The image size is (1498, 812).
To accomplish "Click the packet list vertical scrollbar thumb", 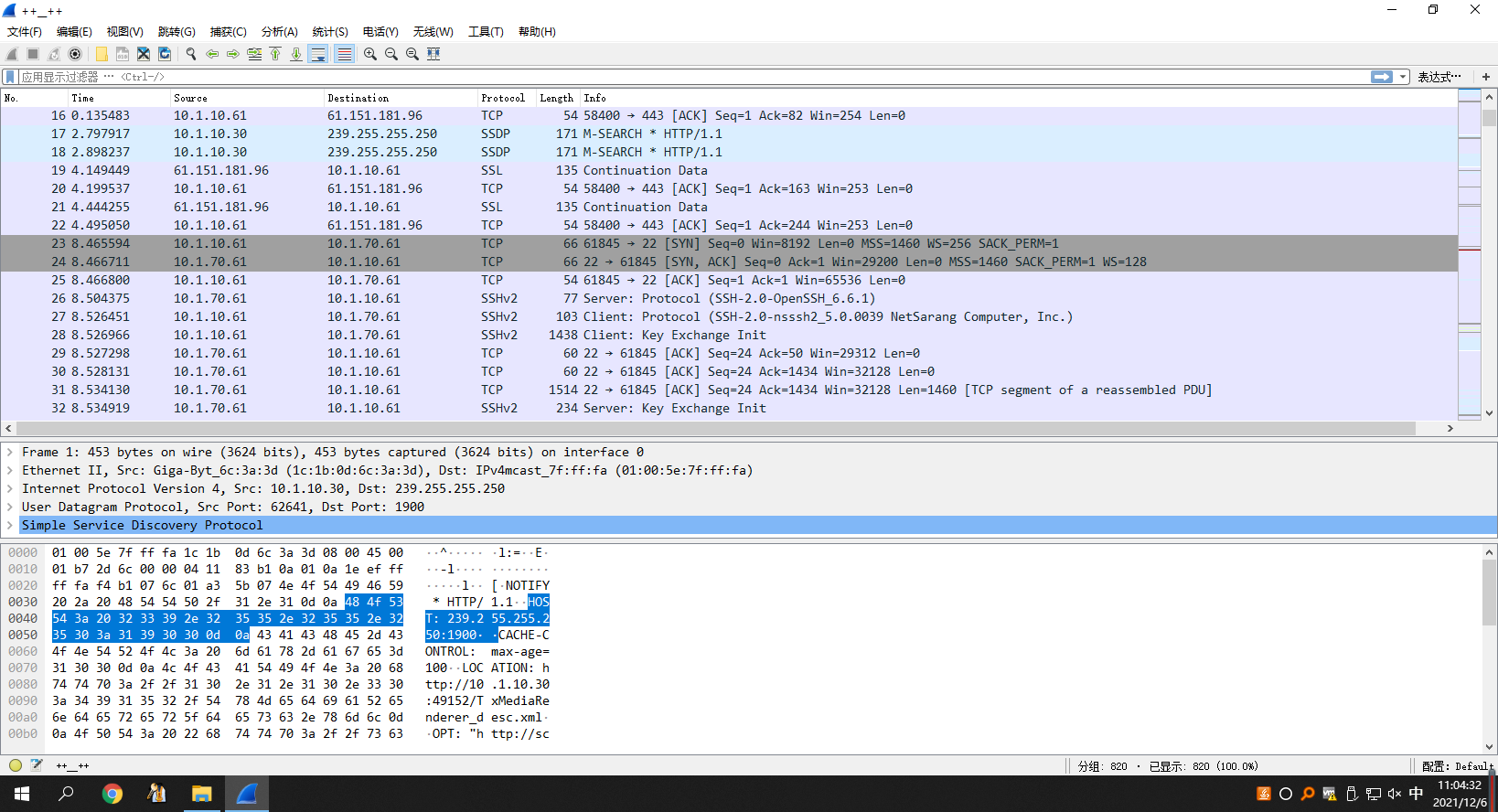I will point(1490,118).
